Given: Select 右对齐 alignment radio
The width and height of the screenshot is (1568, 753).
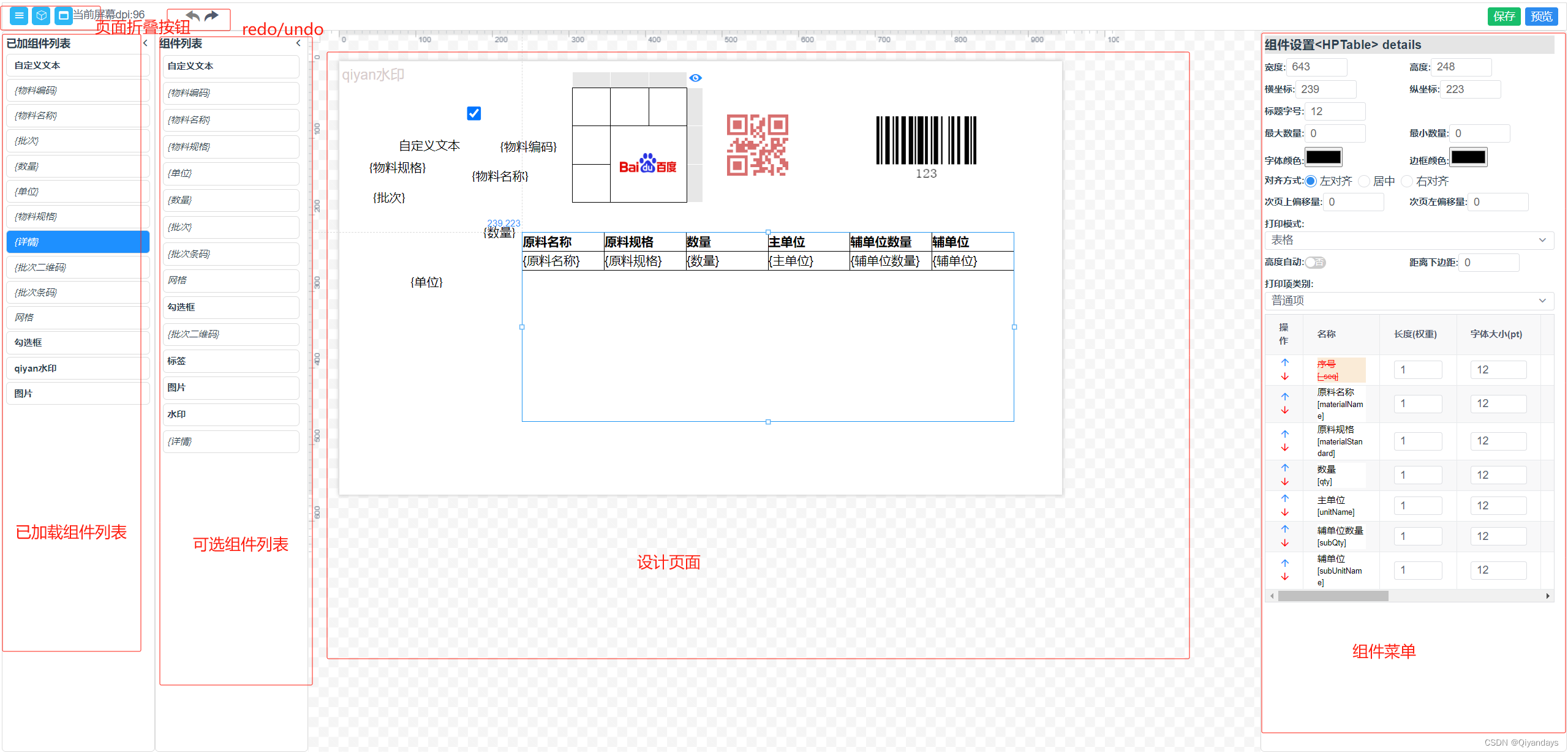Looking at the screenshot, I should click(x=1407, y=181).
